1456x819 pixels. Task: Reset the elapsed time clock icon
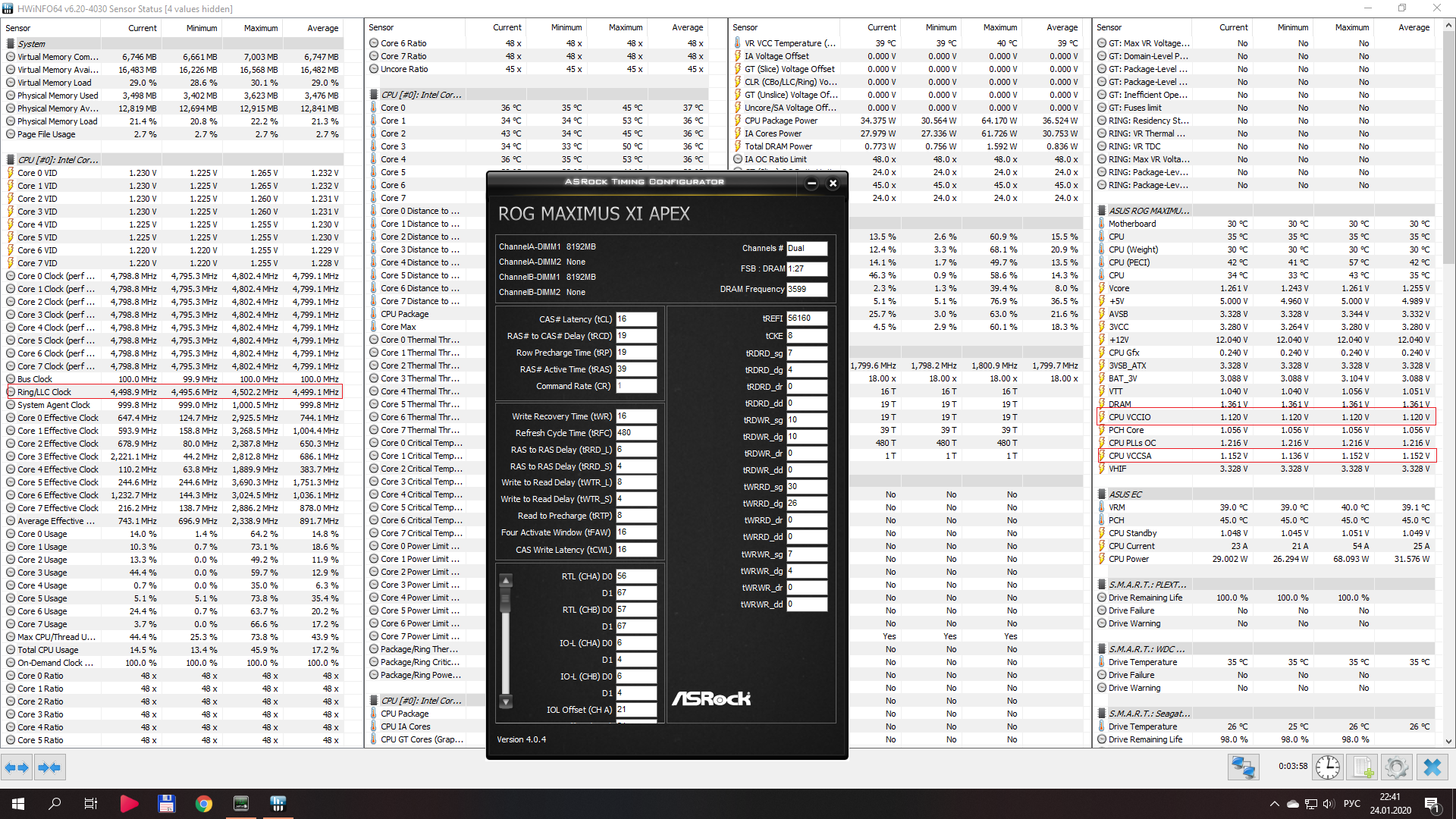(1327, 767)
